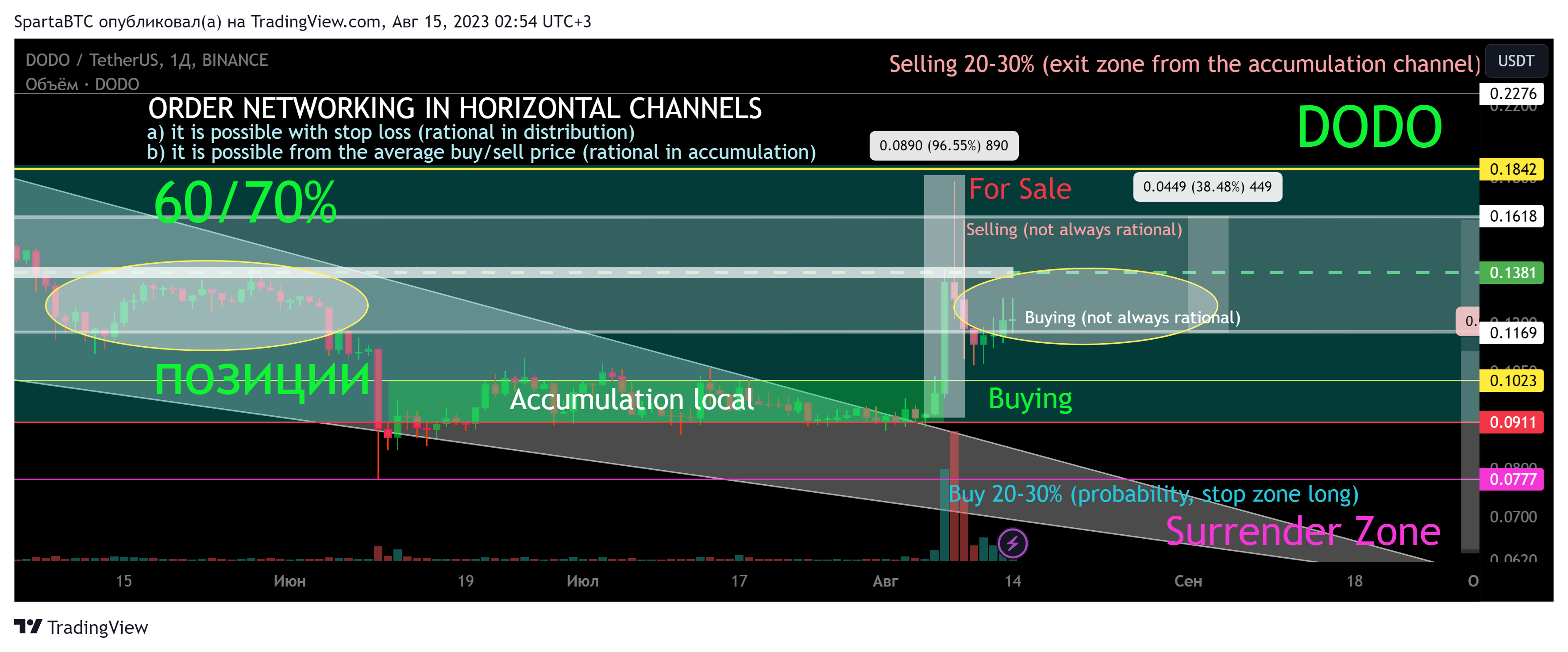
Task: Click the 0.0449 (38.48%) 449 measurement label
Action: [x=1207, y=187]
